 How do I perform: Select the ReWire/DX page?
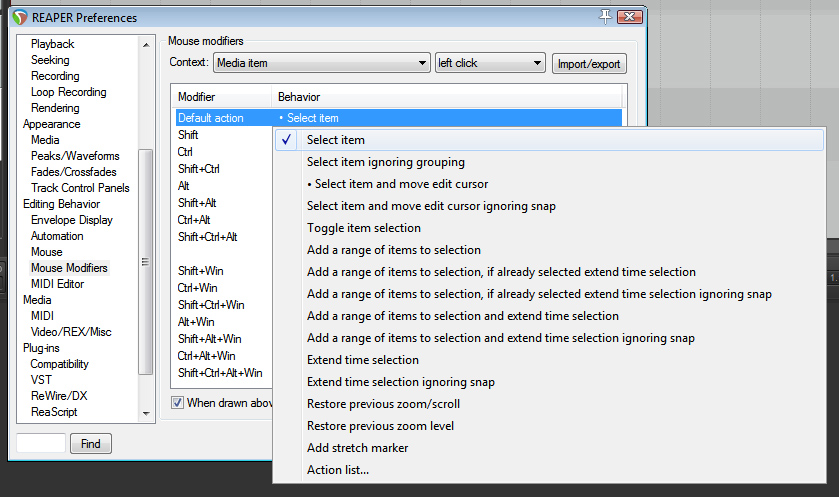pyautogui.click(x=59, y=396)
